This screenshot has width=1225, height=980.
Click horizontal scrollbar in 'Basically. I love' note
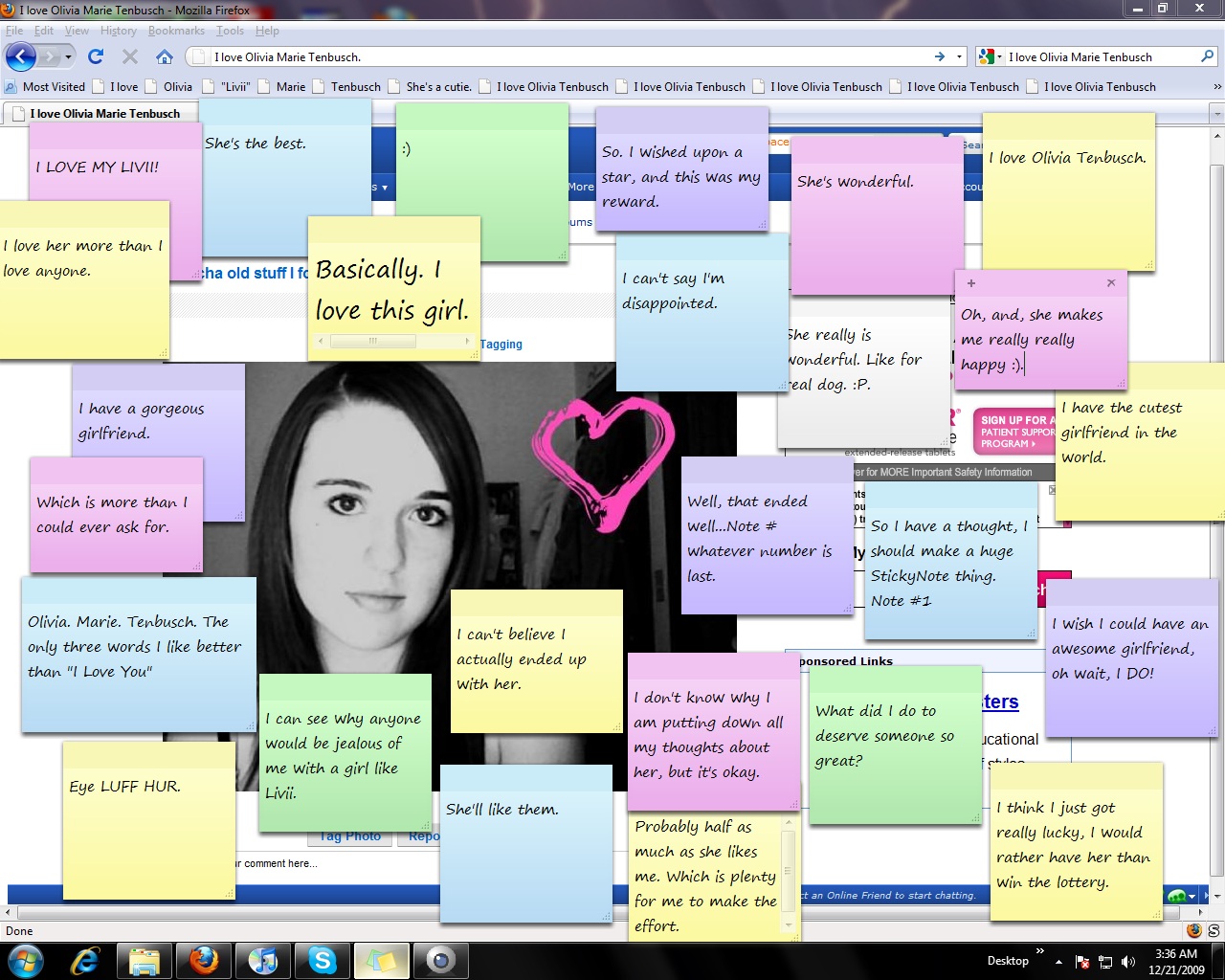393,341
